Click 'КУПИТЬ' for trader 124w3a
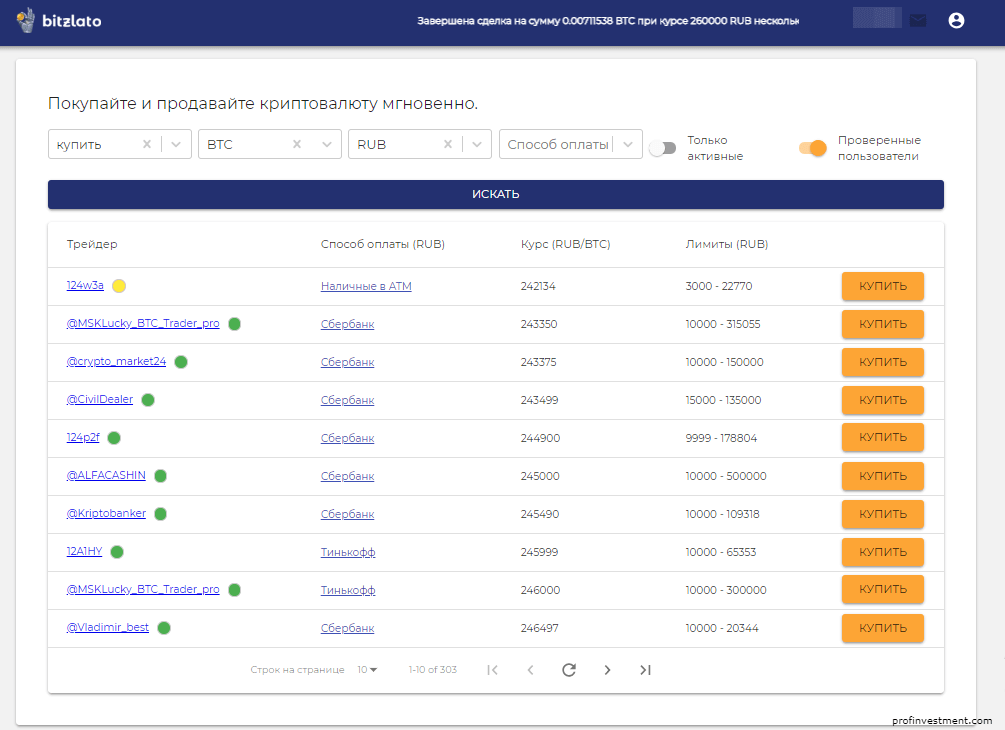Viewport: 1005px width, 730px height. point(883,286)
